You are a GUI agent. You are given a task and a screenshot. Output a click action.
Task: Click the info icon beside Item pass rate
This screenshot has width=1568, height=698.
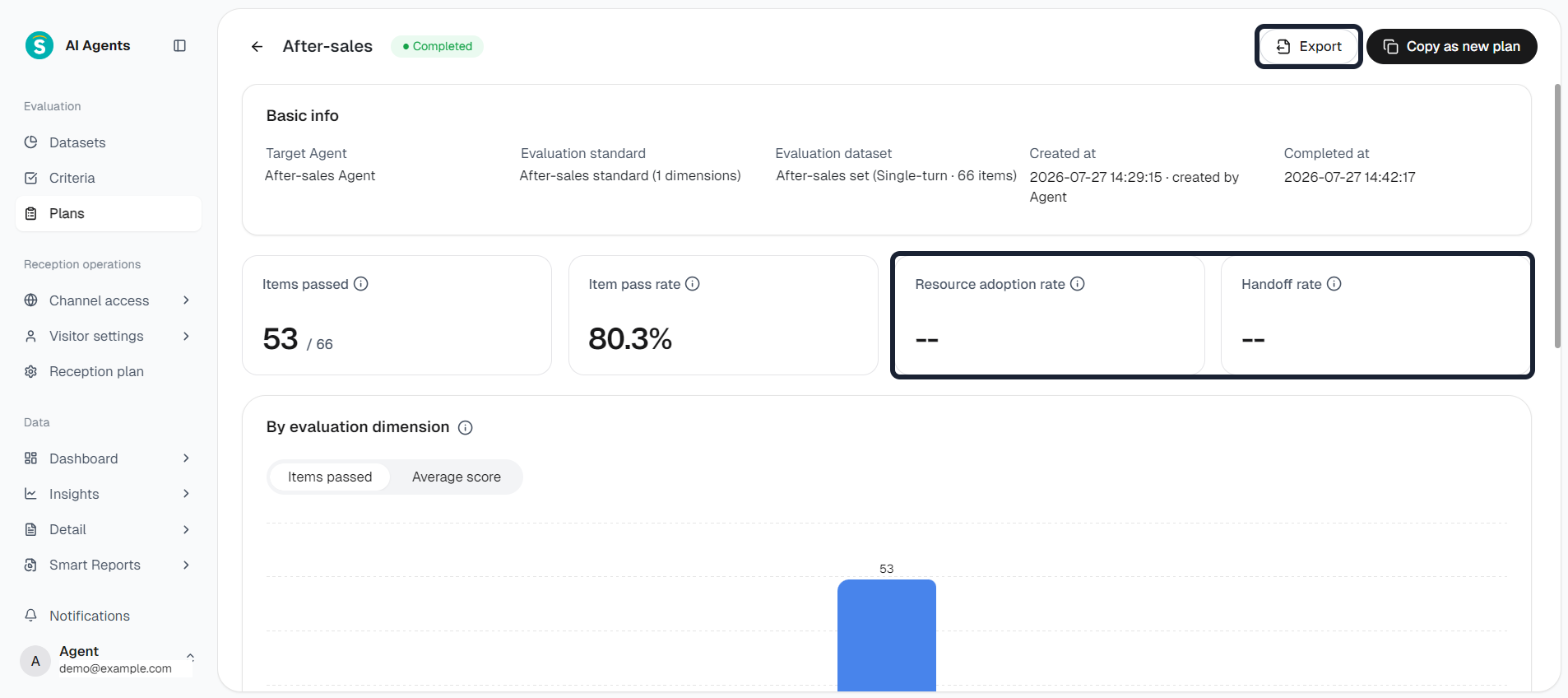[692, 284]
